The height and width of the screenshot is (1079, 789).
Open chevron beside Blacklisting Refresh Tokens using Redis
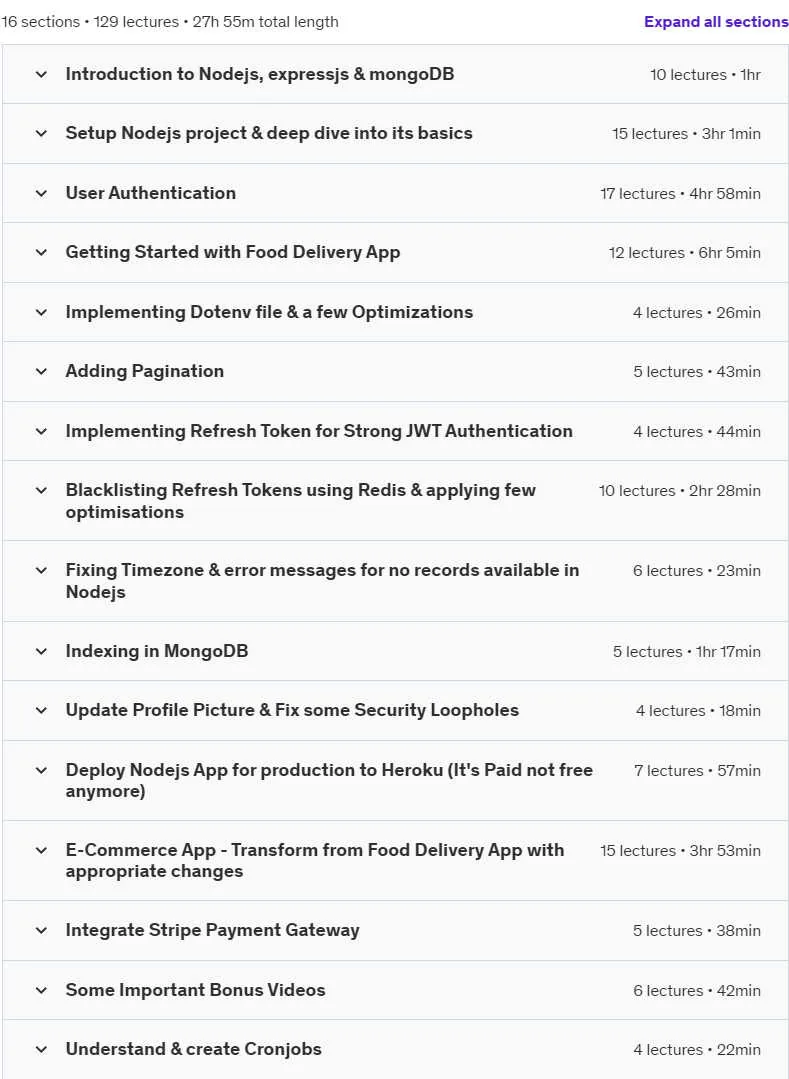coord(41,491)
